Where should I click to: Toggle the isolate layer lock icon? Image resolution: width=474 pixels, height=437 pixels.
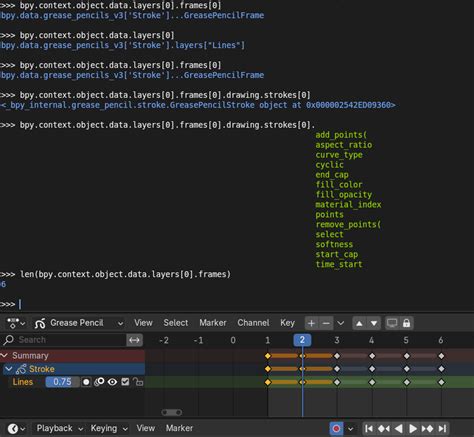406,323
